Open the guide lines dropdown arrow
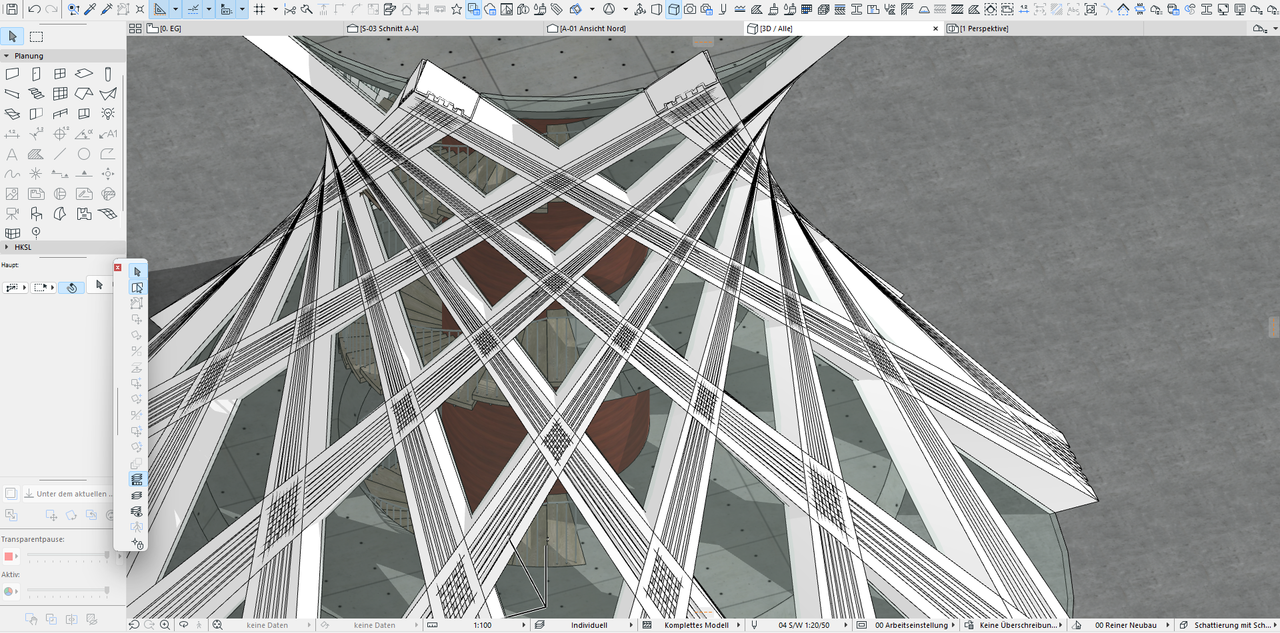 (175, 9)
